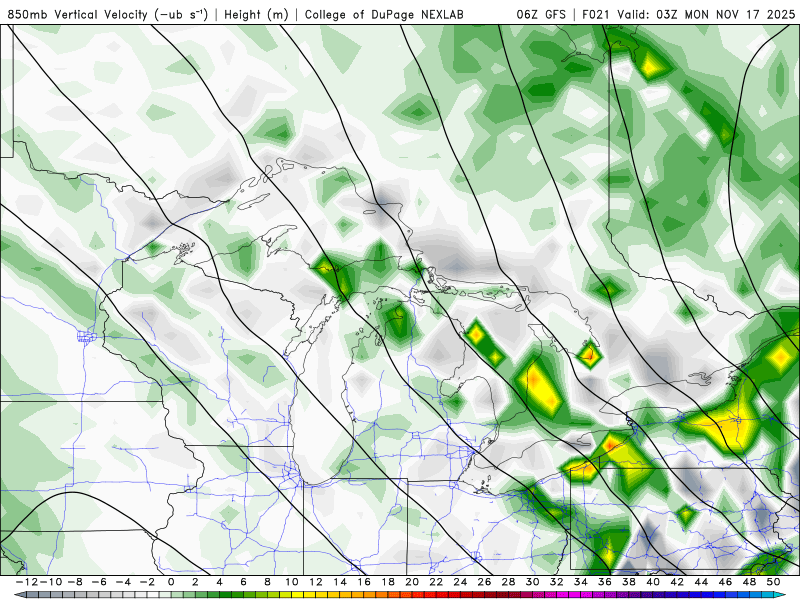The width and height of the screenshot is (800, 600).
Task: Click the '34' legend value
Action: tap(581, 582)
